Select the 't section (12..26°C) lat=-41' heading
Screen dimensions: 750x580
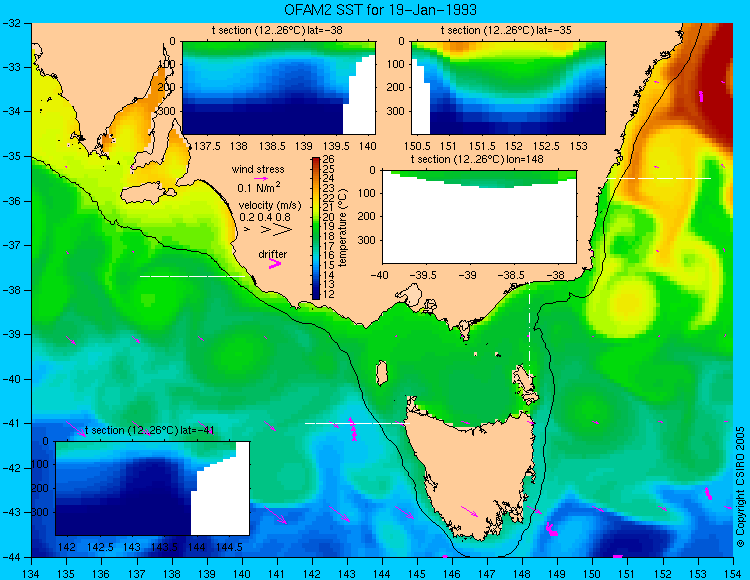(149, 430)
